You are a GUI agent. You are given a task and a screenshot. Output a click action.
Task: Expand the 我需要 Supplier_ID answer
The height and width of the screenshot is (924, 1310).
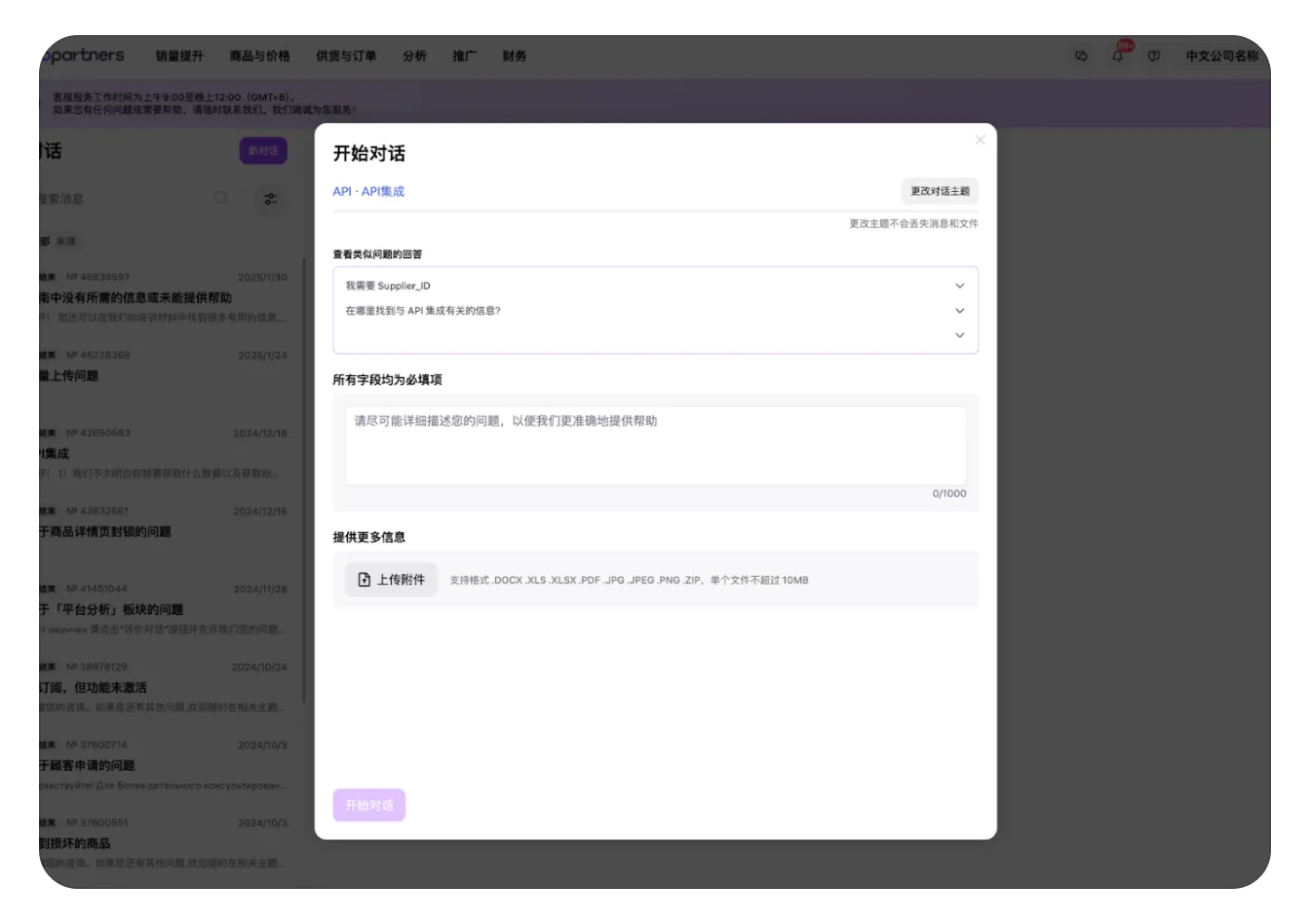click(x=959, y=287)
